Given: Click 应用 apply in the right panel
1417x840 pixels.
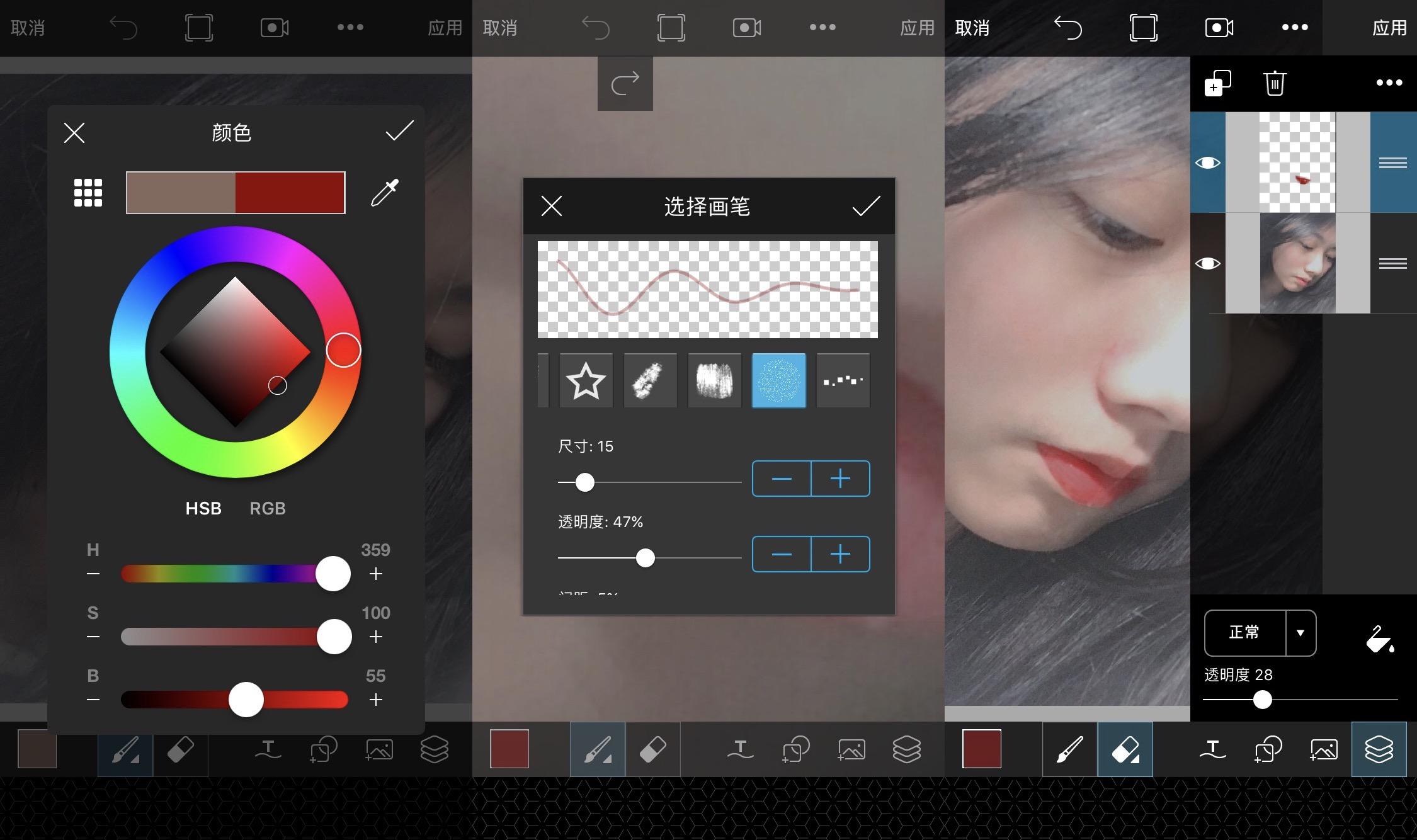Looking at the screenshot, I should click(x=1389, y=28).
